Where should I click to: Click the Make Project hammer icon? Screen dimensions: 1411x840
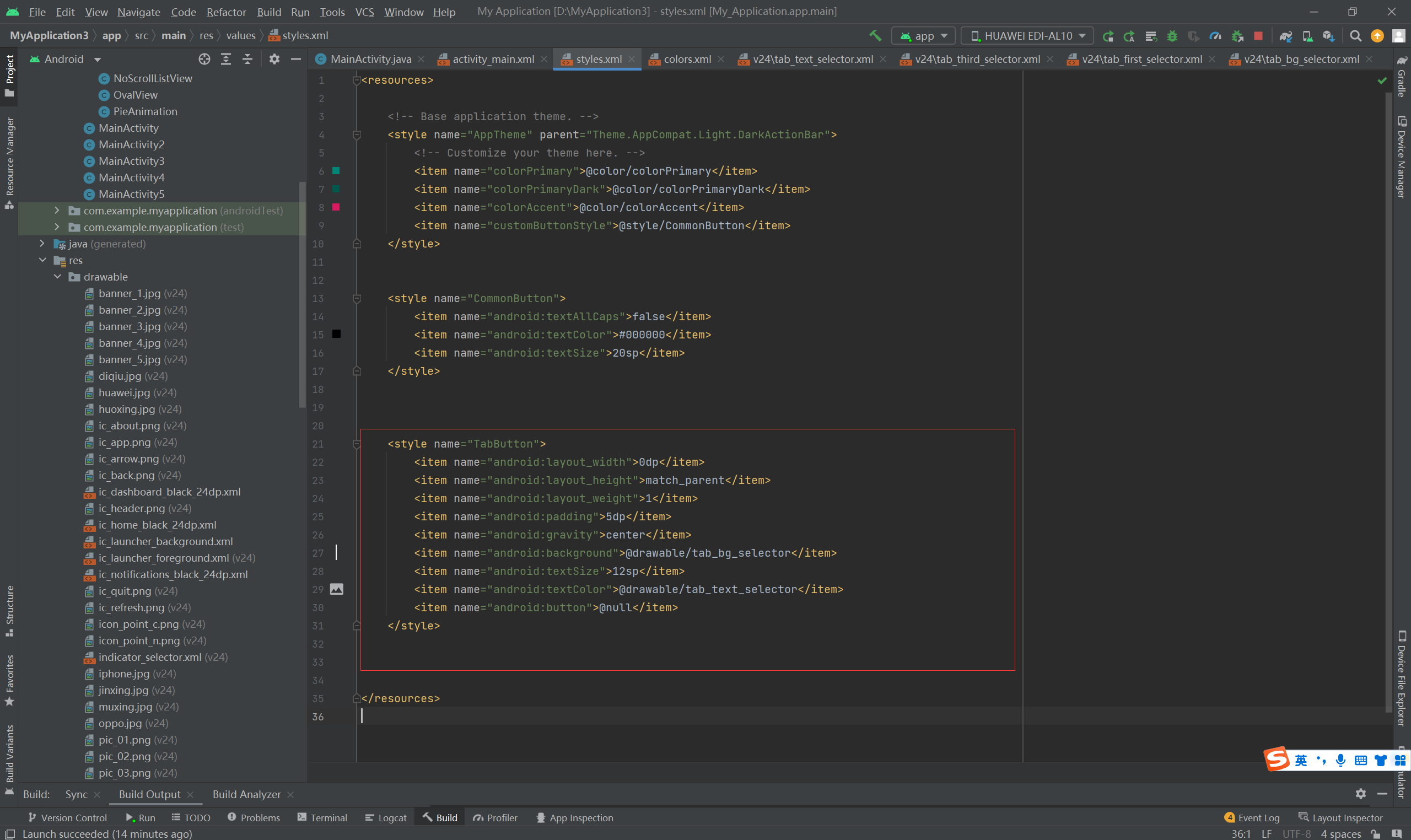[875, 36]
